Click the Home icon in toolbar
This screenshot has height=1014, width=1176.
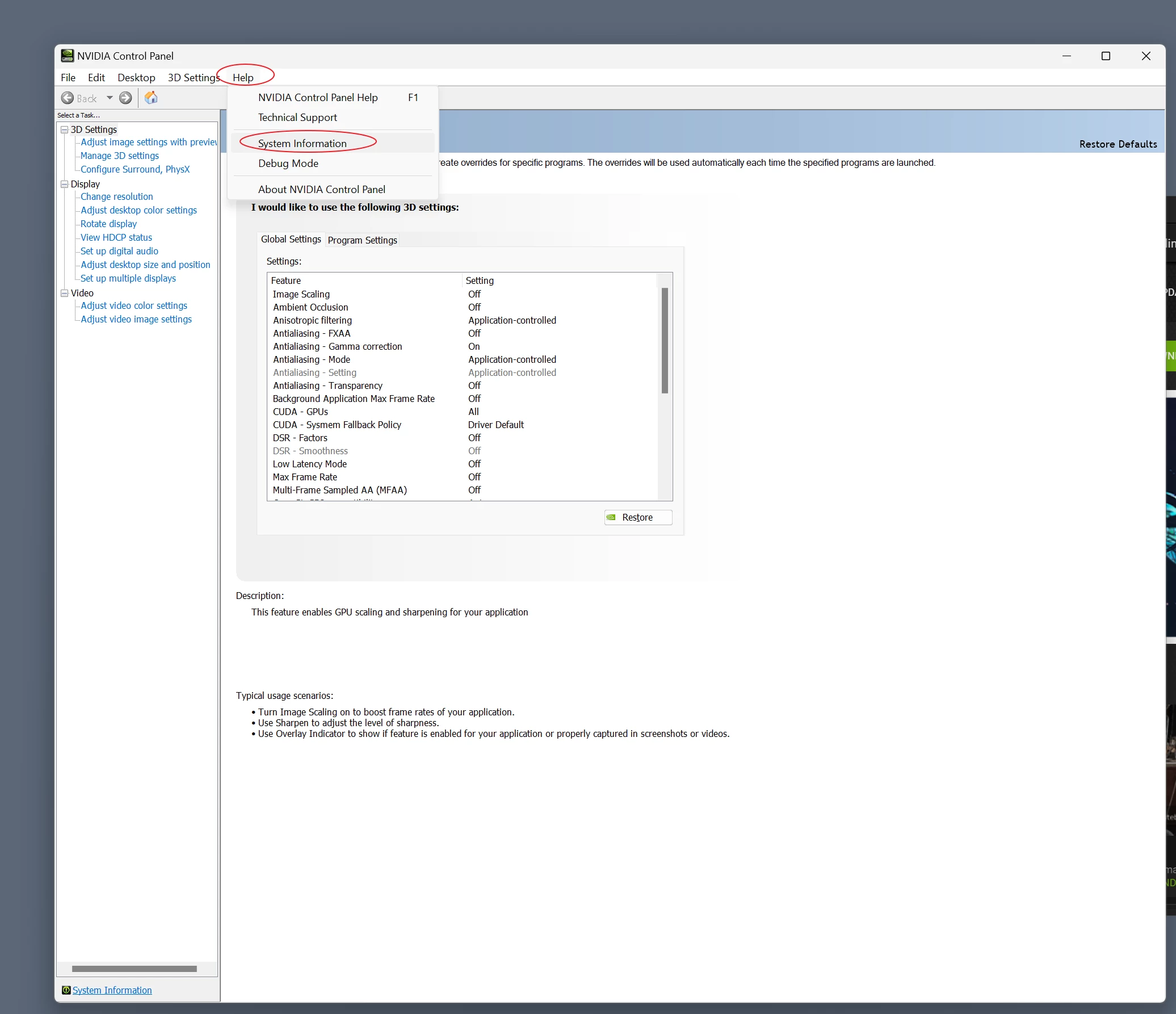coord(151,98)
